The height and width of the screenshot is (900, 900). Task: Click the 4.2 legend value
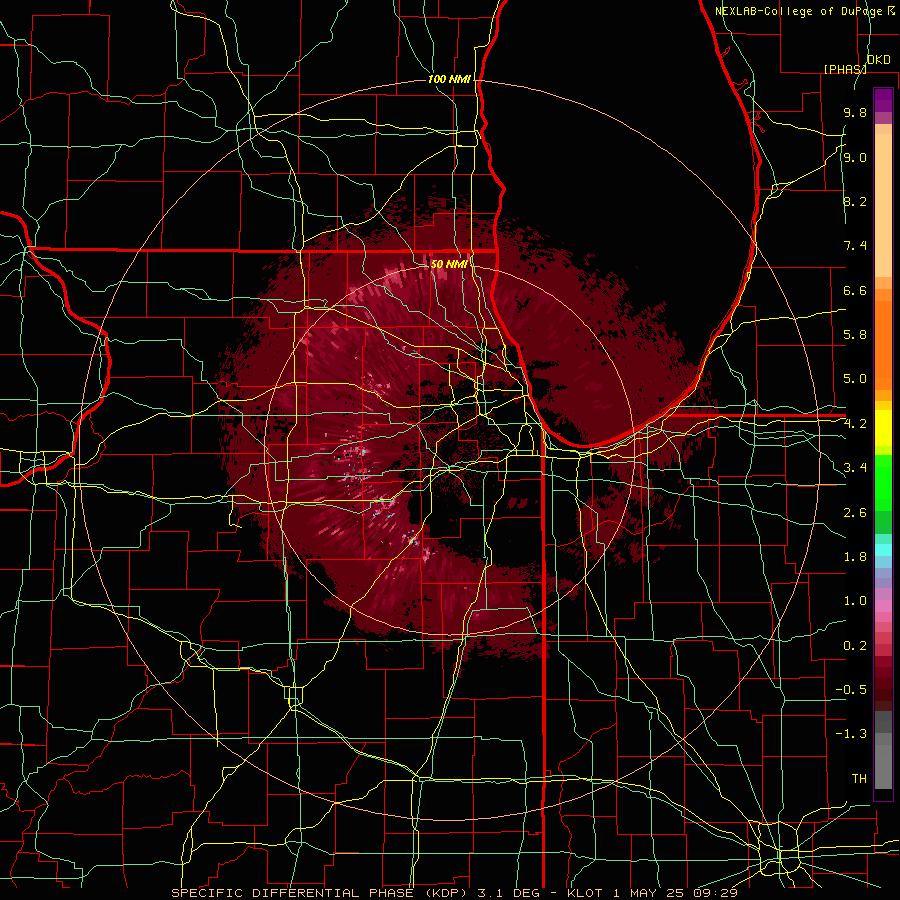[855, 424]
